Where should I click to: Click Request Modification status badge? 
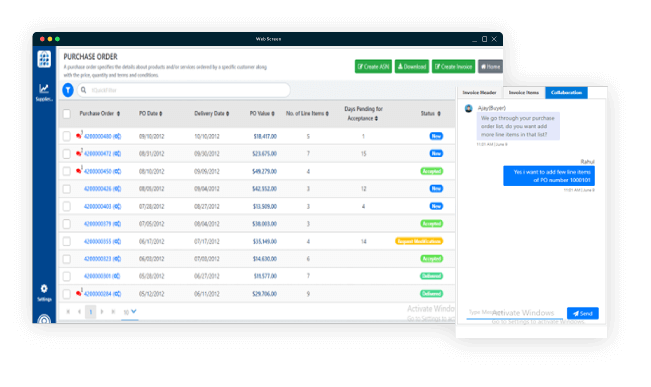coord(419,241)
